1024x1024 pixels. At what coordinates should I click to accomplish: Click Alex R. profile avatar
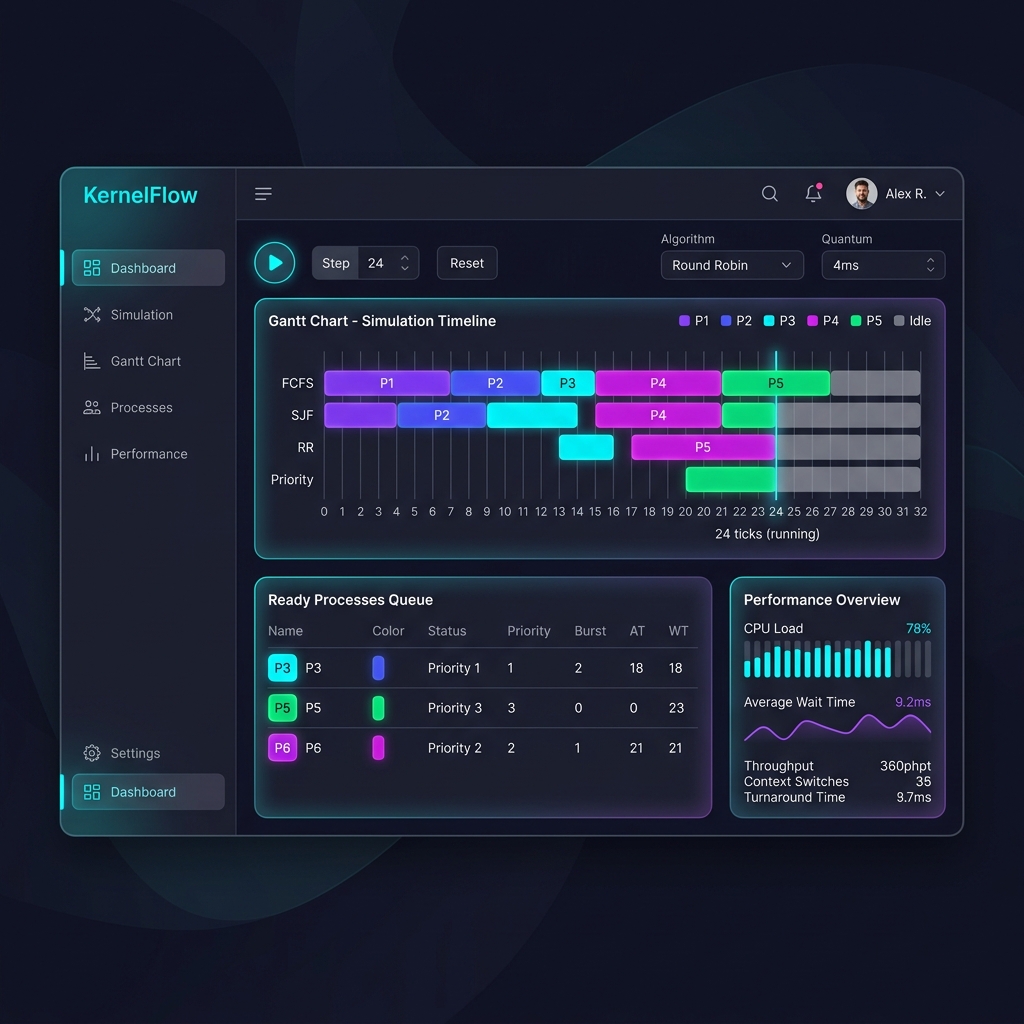coord(861,194)
